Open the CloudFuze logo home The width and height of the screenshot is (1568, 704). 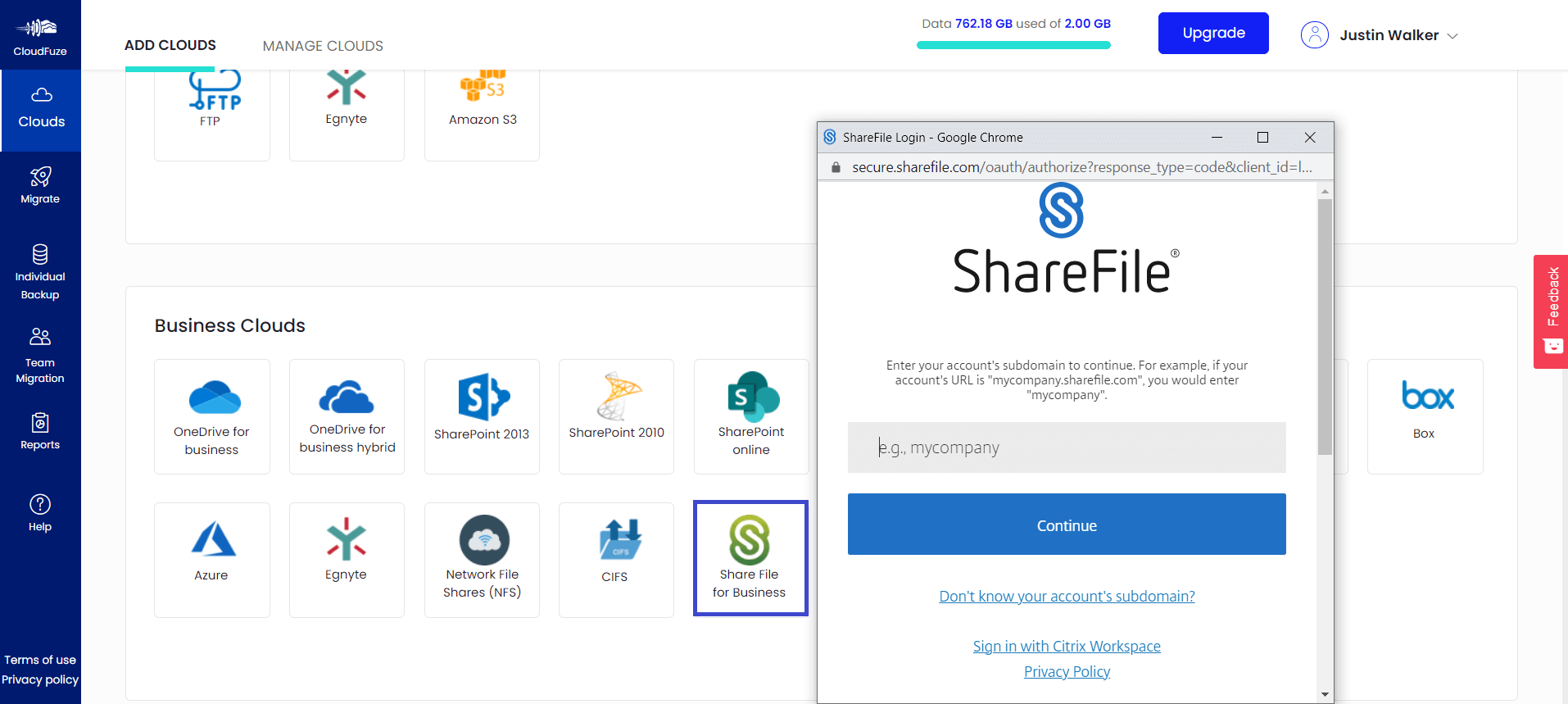[40, 36]
